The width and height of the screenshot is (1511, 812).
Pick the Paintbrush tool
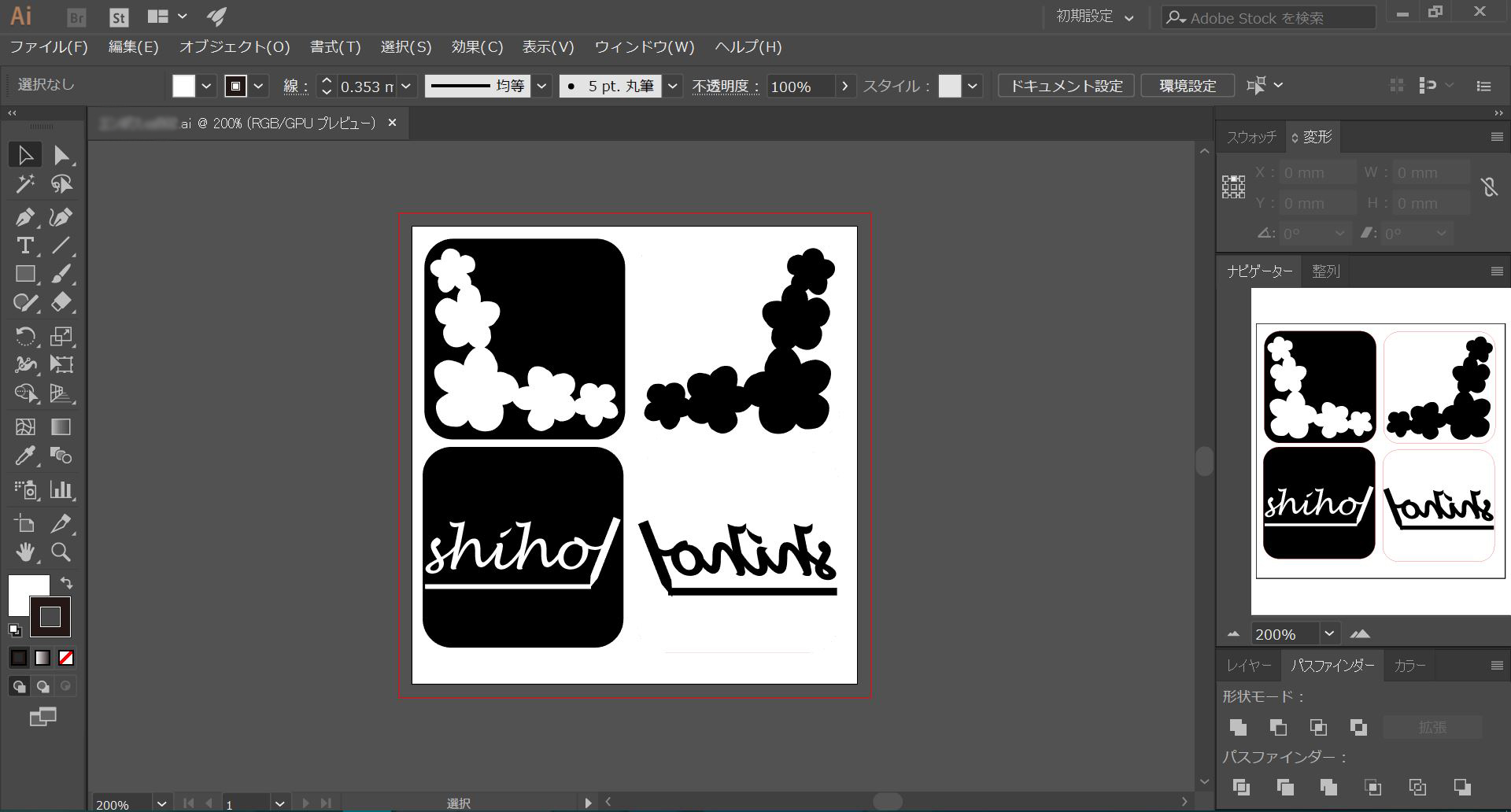pyautogui.click(x=61, y=274)
